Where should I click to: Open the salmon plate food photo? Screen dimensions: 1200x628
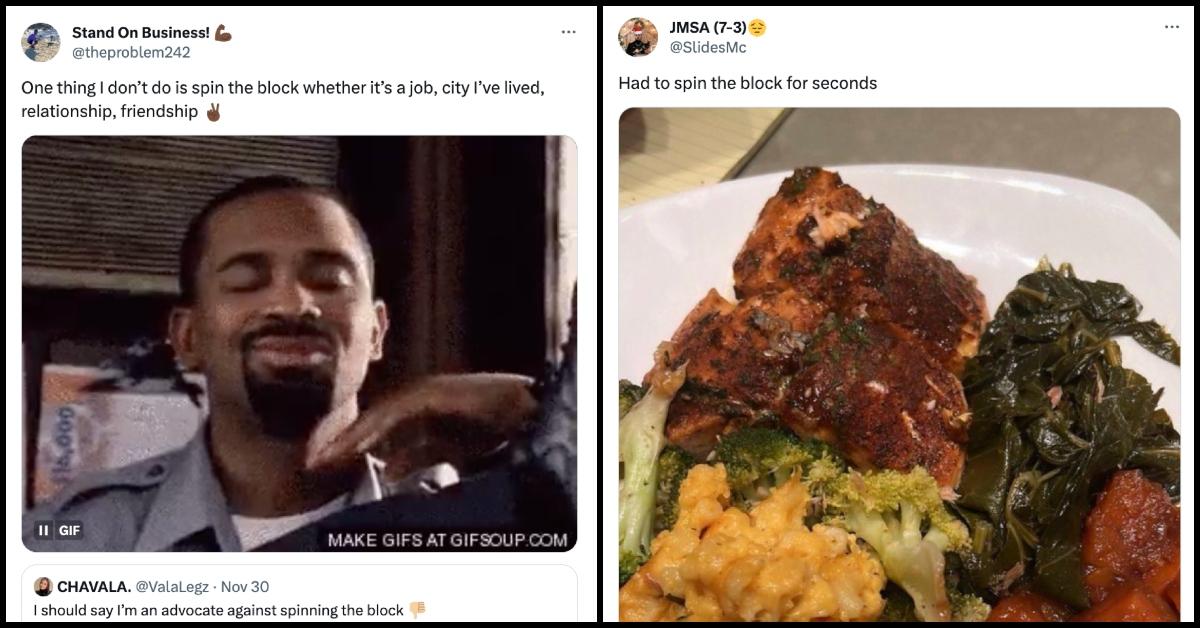click(x=899, y=365)
